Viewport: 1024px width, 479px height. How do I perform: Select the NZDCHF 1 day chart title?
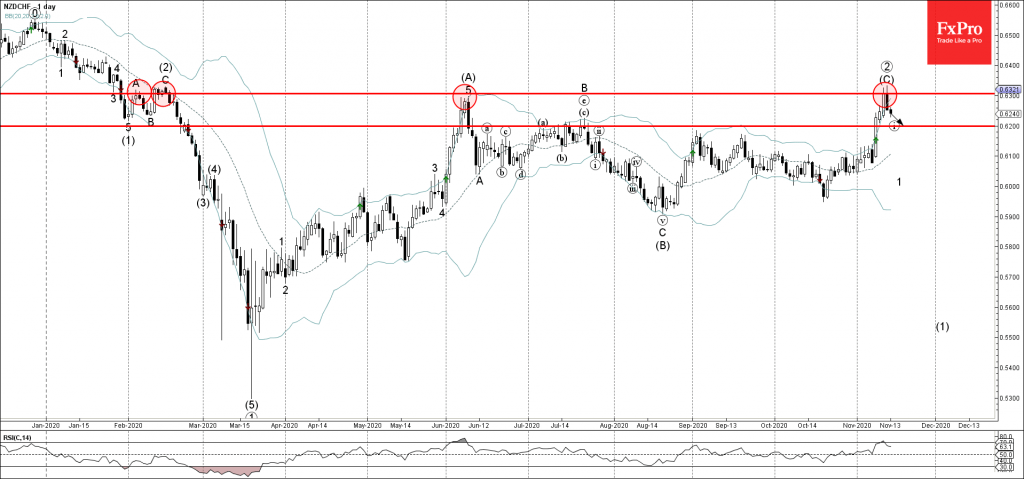coord(29,5)
